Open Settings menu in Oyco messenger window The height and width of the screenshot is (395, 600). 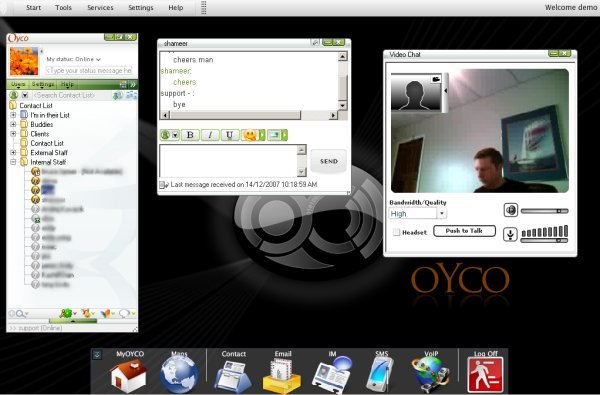click(42, 84)
